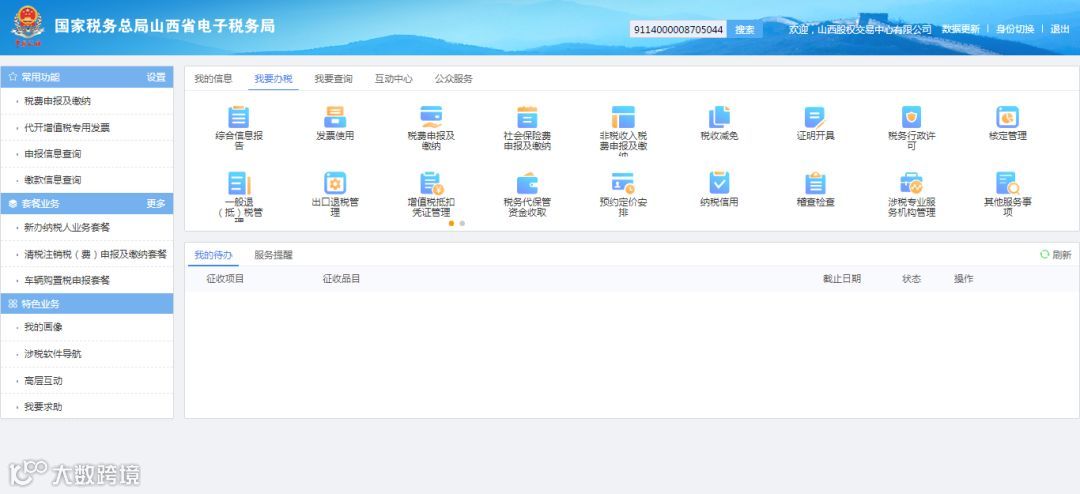Click the 征收品目 column header
This screenshot has height=494, width=1080.
(342, 279)
